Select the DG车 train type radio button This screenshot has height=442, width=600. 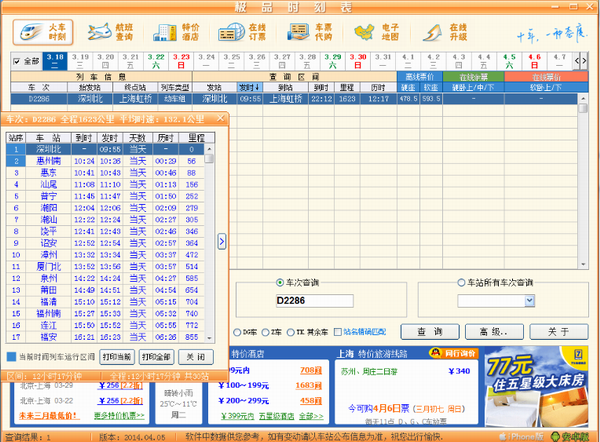click(x=237, y=332)
